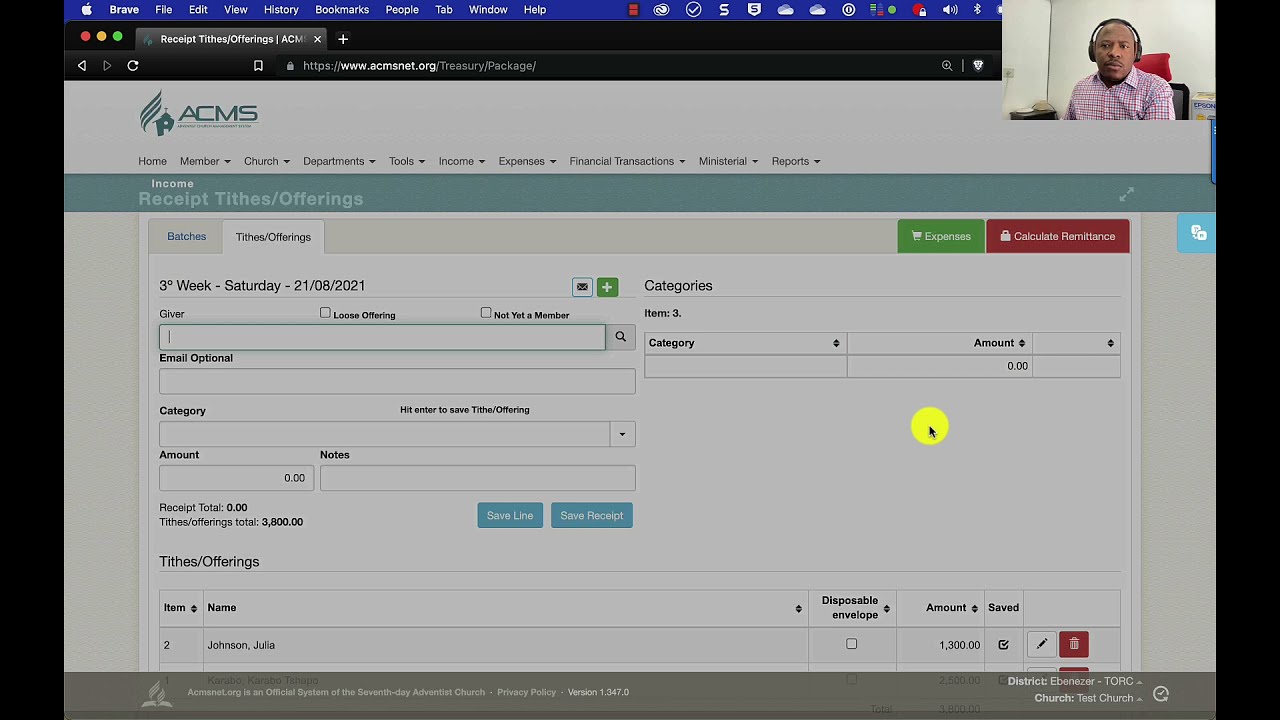The image size is (1280, 720).
Task: Open the File menu in the menu bar
Action: pos(163,10)
